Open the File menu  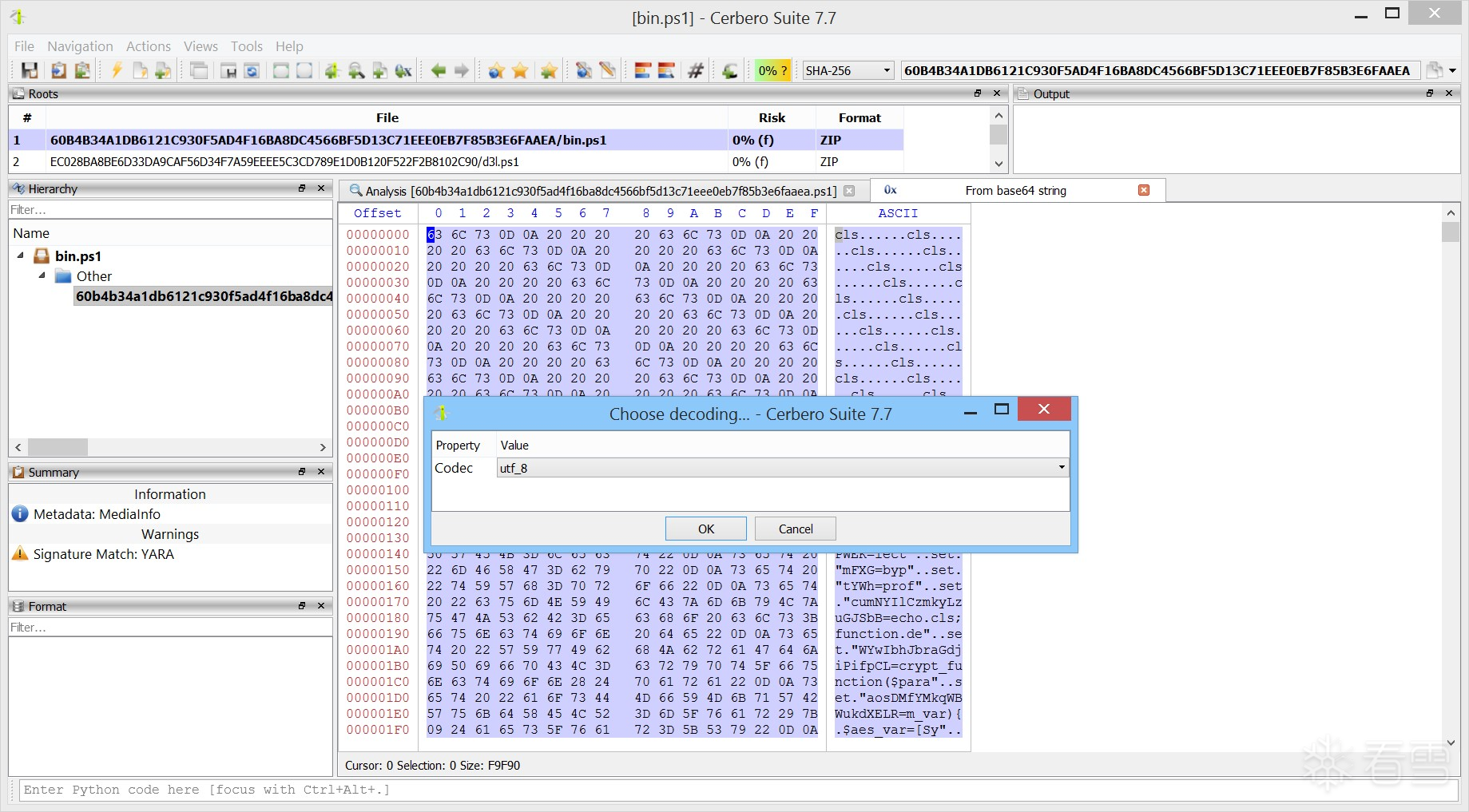[x=24, y=46]
